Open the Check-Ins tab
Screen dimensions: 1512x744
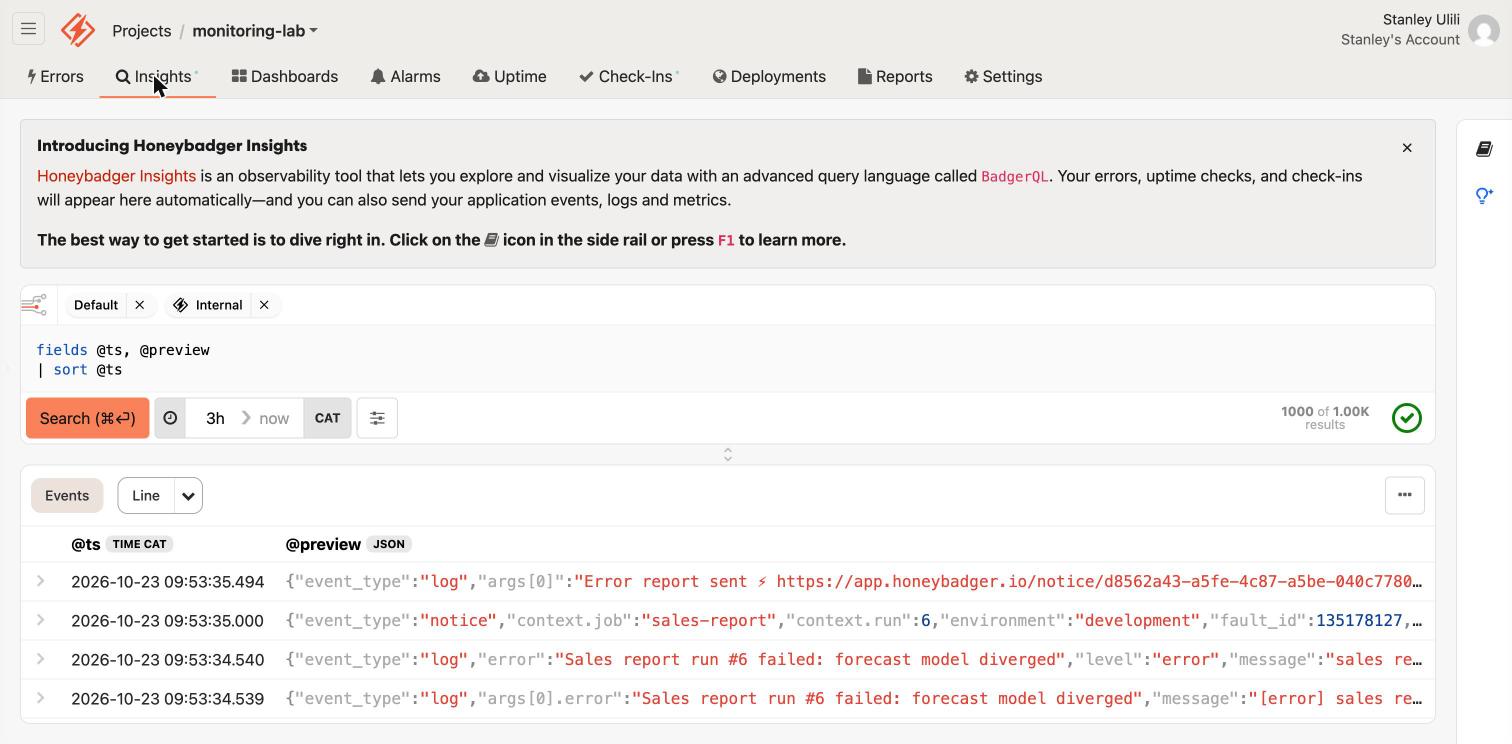[629, 77]
